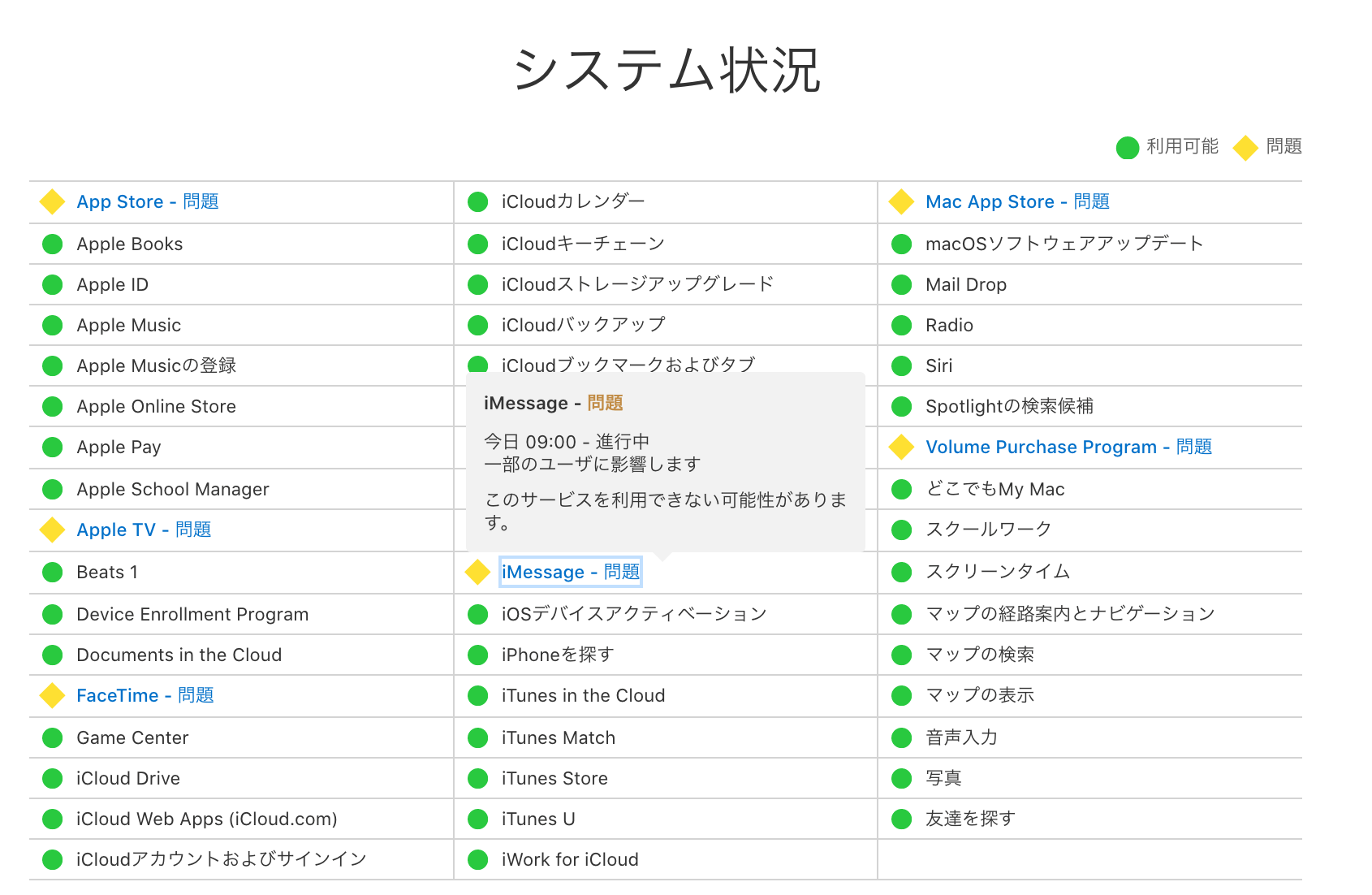Click green status dot beside iCloudキーチェーン

pyautogui.click(x=478, y=244)
